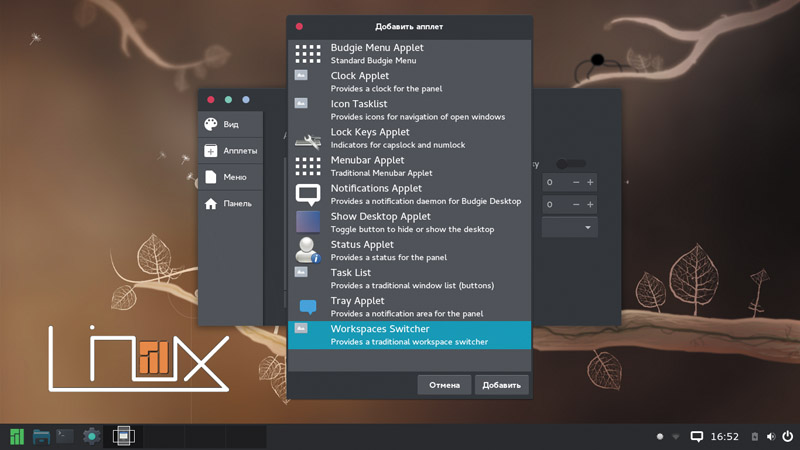Screen dimensions: 800x450
Task: Select the Clock Applet entry title
Action: [360, 76]
